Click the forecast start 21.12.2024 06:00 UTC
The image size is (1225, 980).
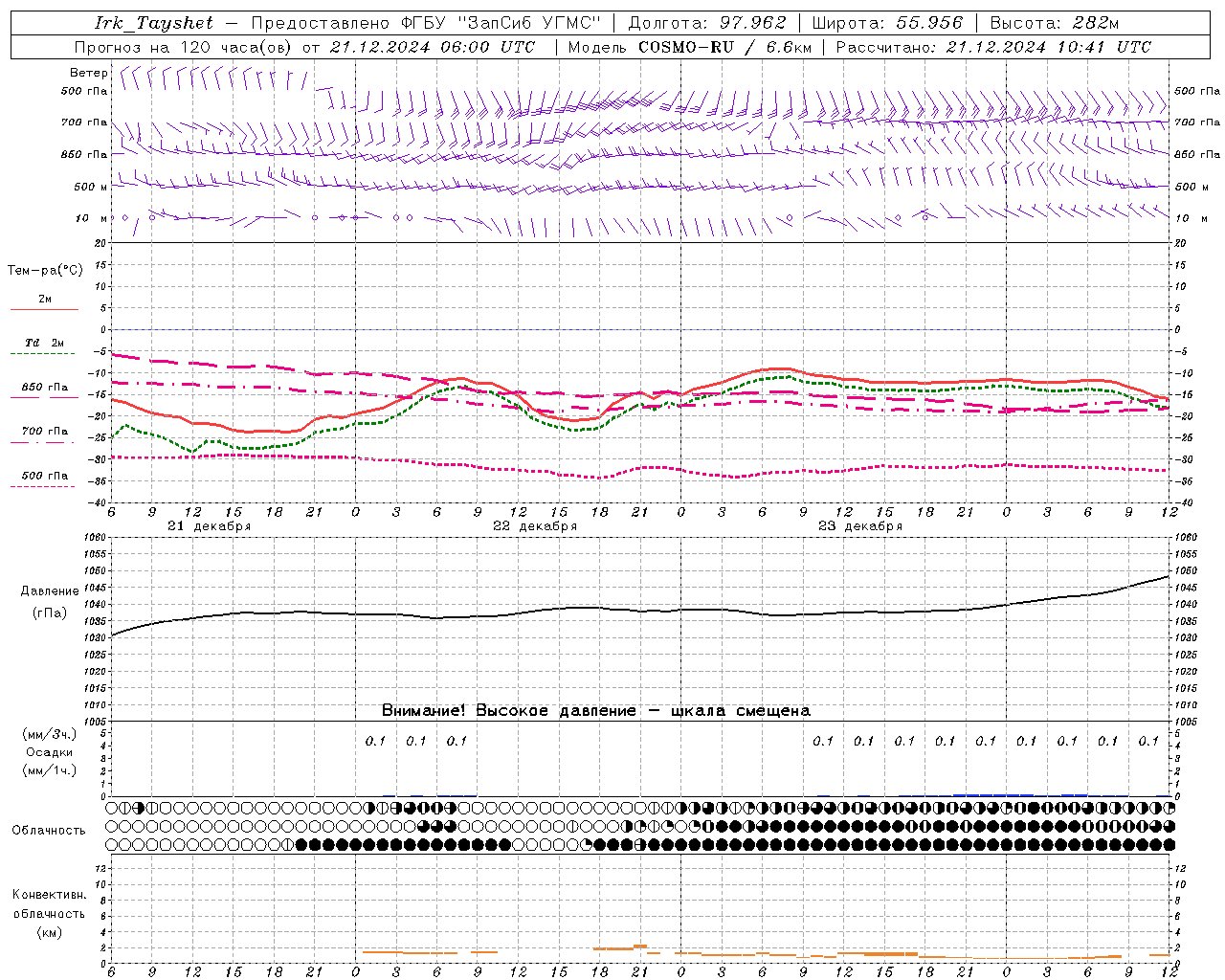(433, 47)
